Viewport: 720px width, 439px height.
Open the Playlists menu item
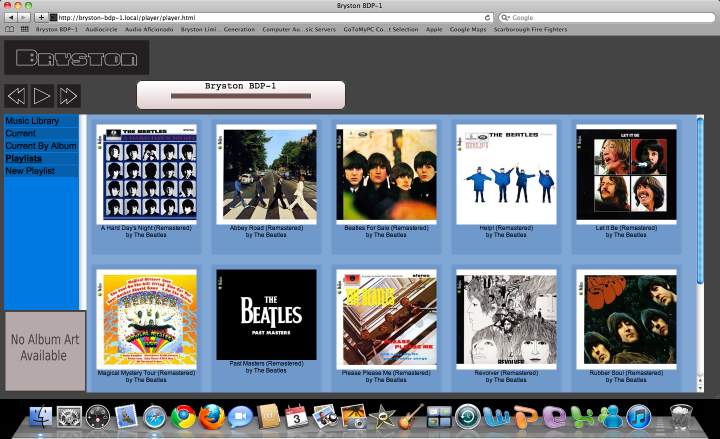point(23,158)
